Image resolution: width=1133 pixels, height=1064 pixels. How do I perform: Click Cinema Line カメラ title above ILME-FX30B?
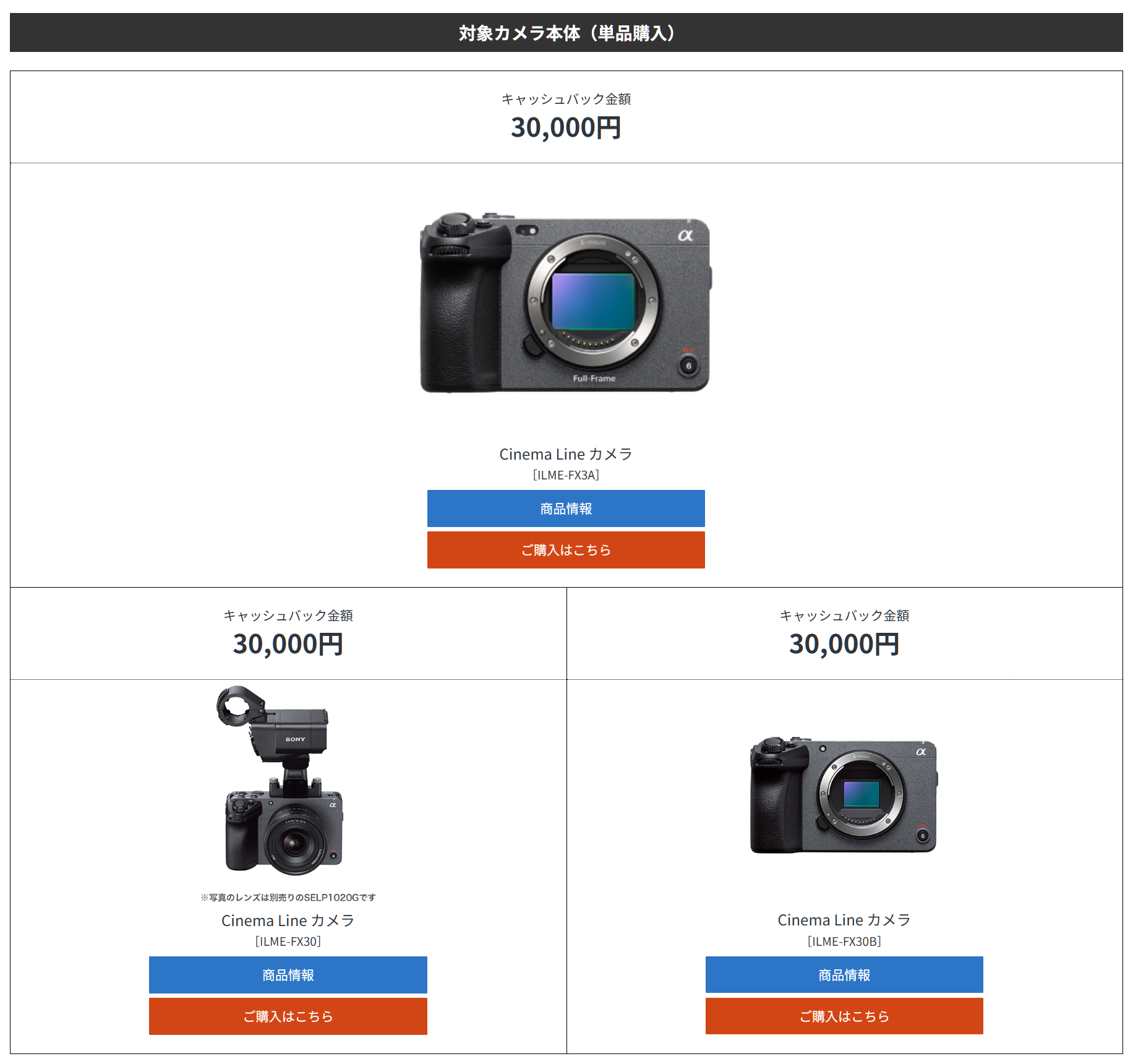tap(844, 920)
